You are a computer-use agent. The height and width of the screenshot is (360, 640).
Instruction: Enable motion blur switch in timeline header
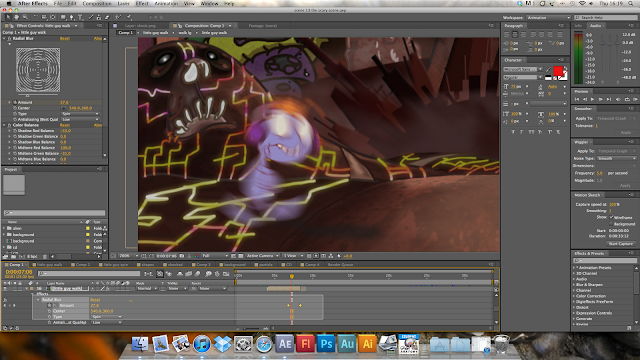(x=197, y=274)
